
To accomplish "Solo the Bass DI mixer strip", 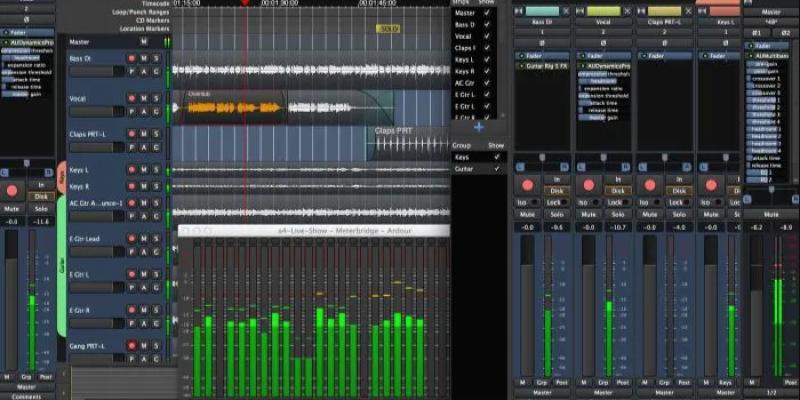I will 557,216.
